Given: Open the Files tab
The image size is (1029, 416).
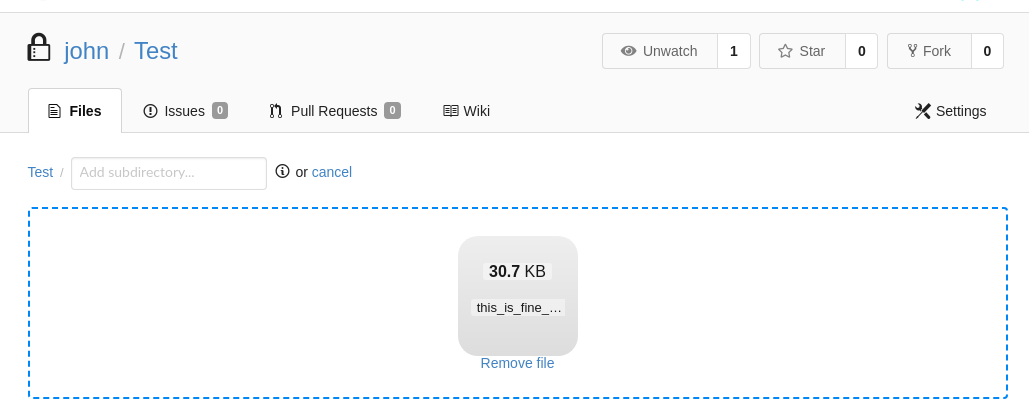Looking at the screenshot, I should pos(75,111).
